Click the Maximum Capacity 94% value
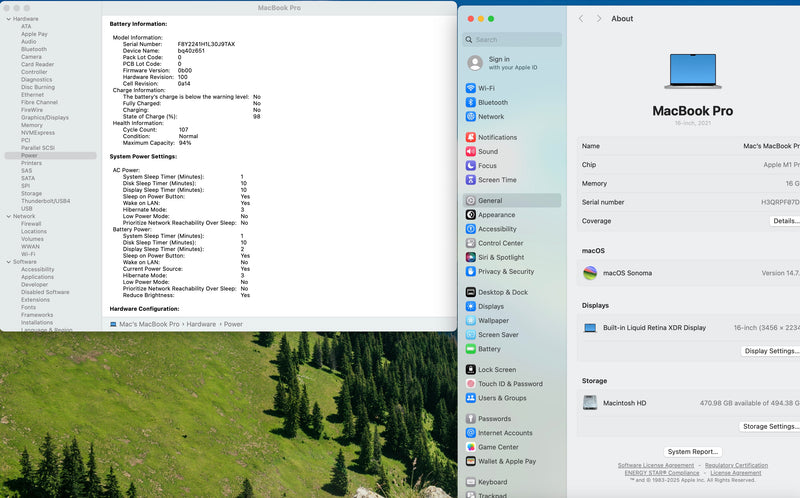800x498 pixels. pos(185,143)
